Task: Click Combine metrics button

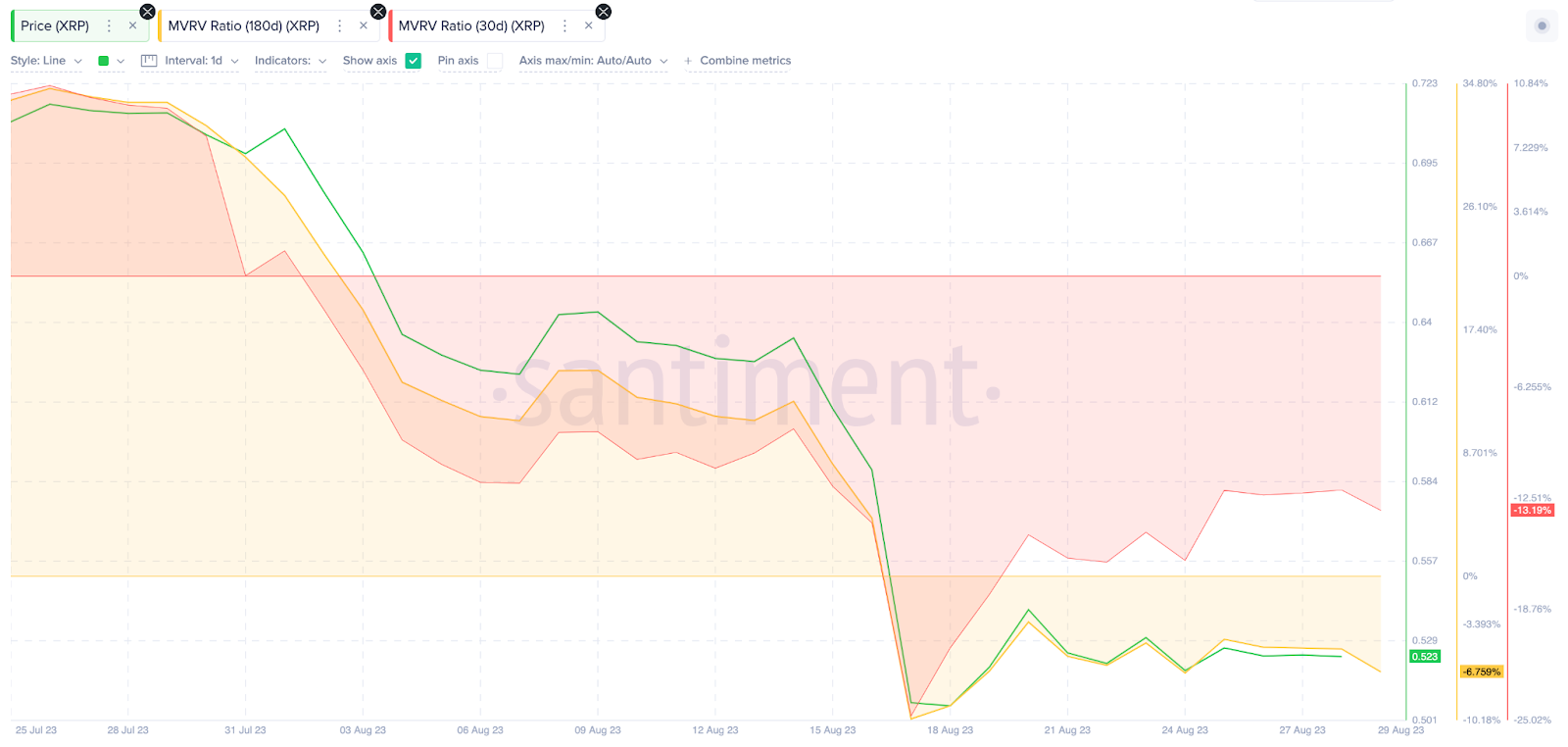Action: pyautogui.click(x=738, y=61)
